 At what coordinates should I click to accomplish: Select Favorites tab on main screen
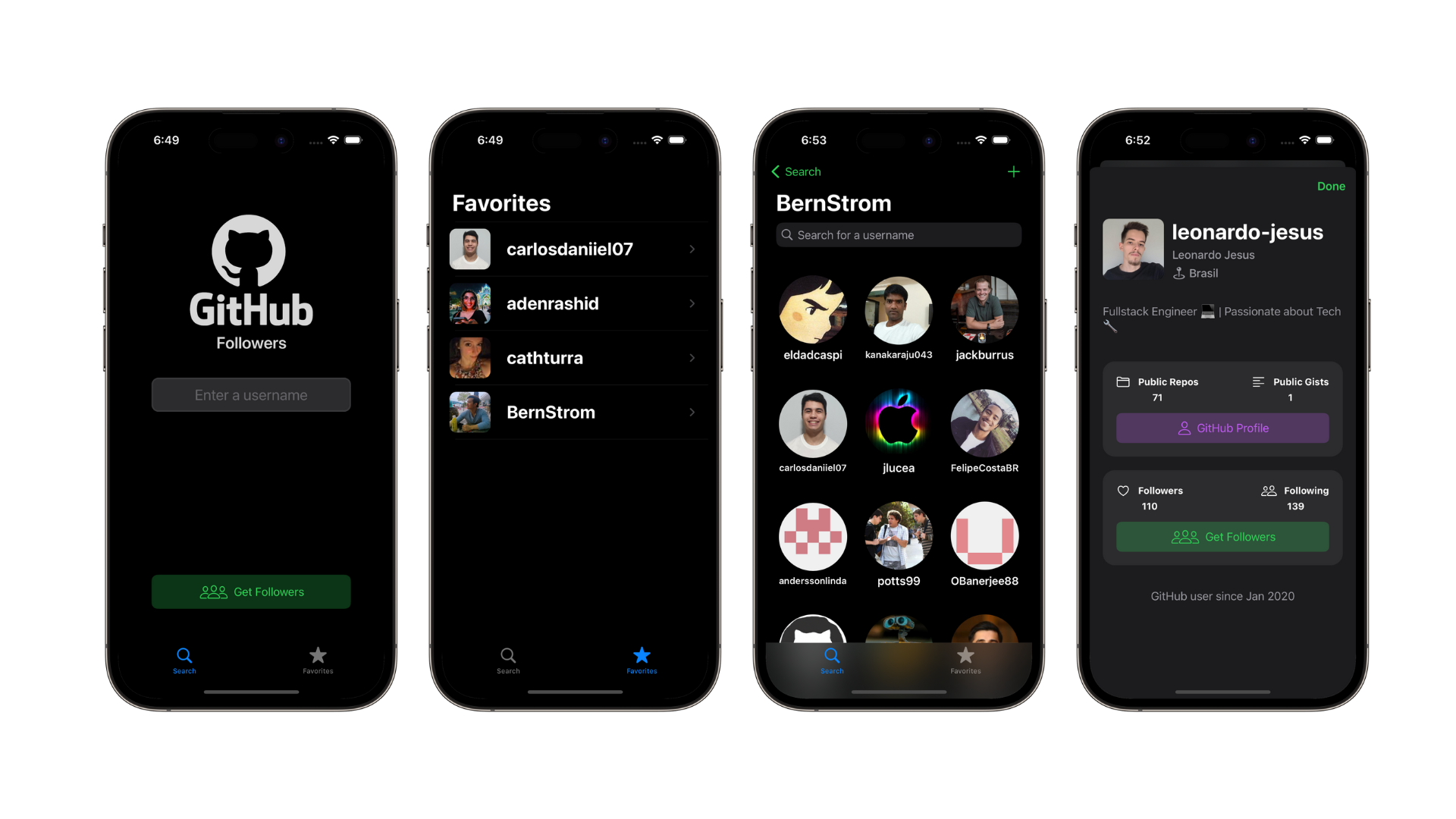[318, 660]
